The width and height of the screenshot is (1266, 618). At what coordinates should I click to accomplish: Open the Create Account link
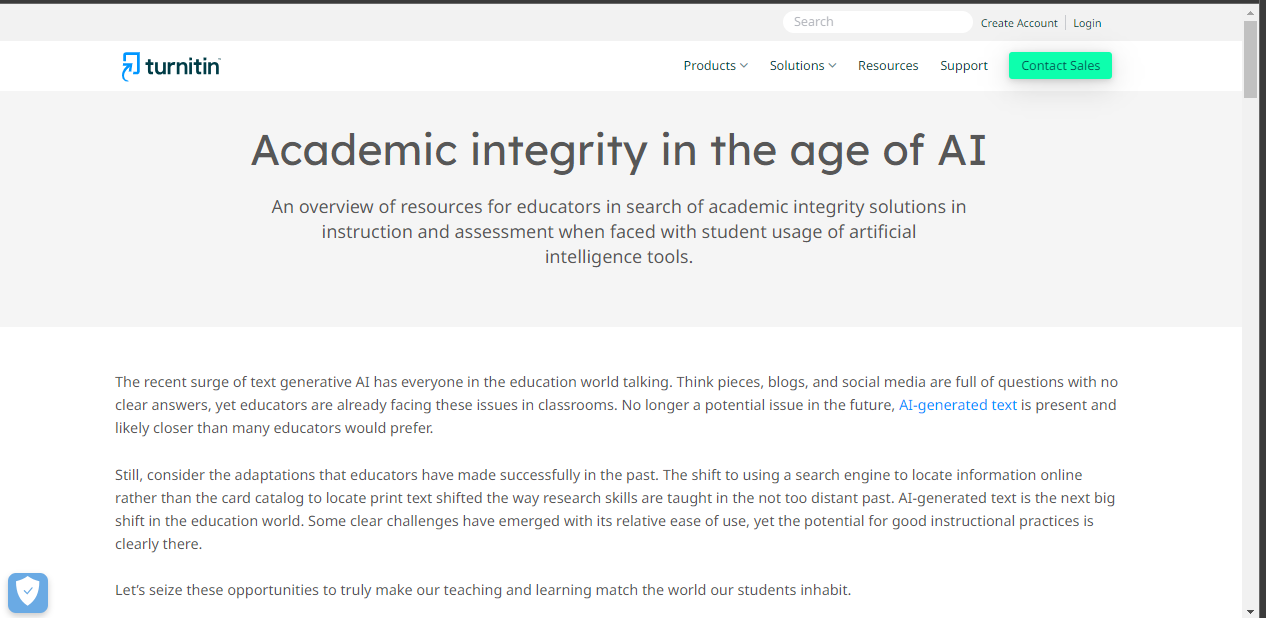(1019, 23)
